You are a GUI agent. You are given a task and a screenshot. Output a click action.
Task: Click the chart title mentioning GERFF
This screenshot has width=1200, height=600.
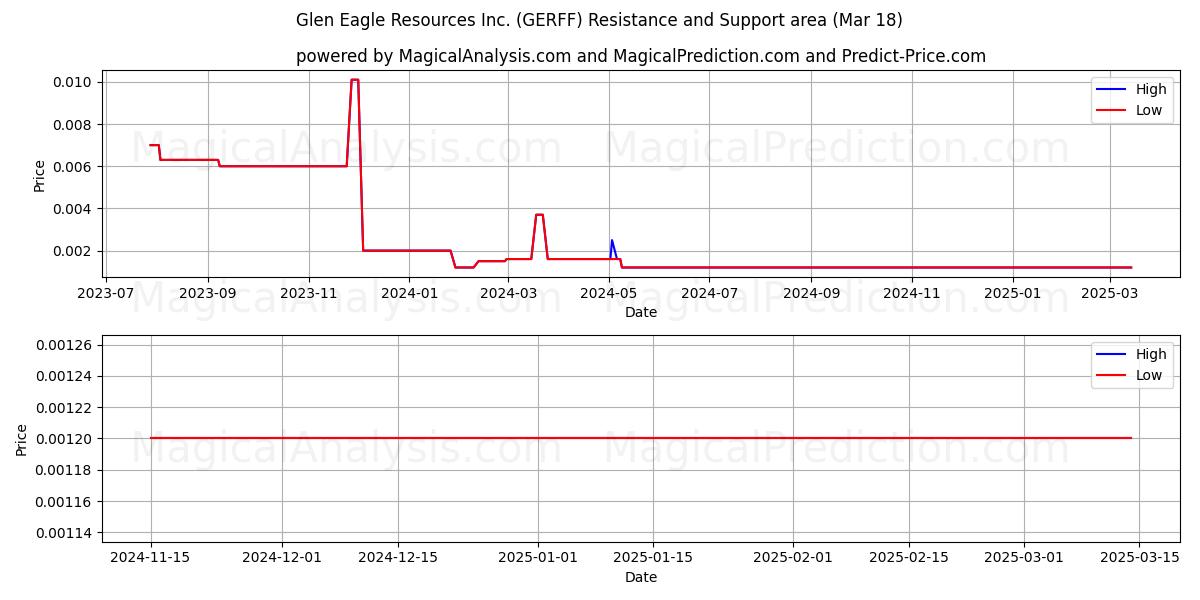[x=599, y=20]
